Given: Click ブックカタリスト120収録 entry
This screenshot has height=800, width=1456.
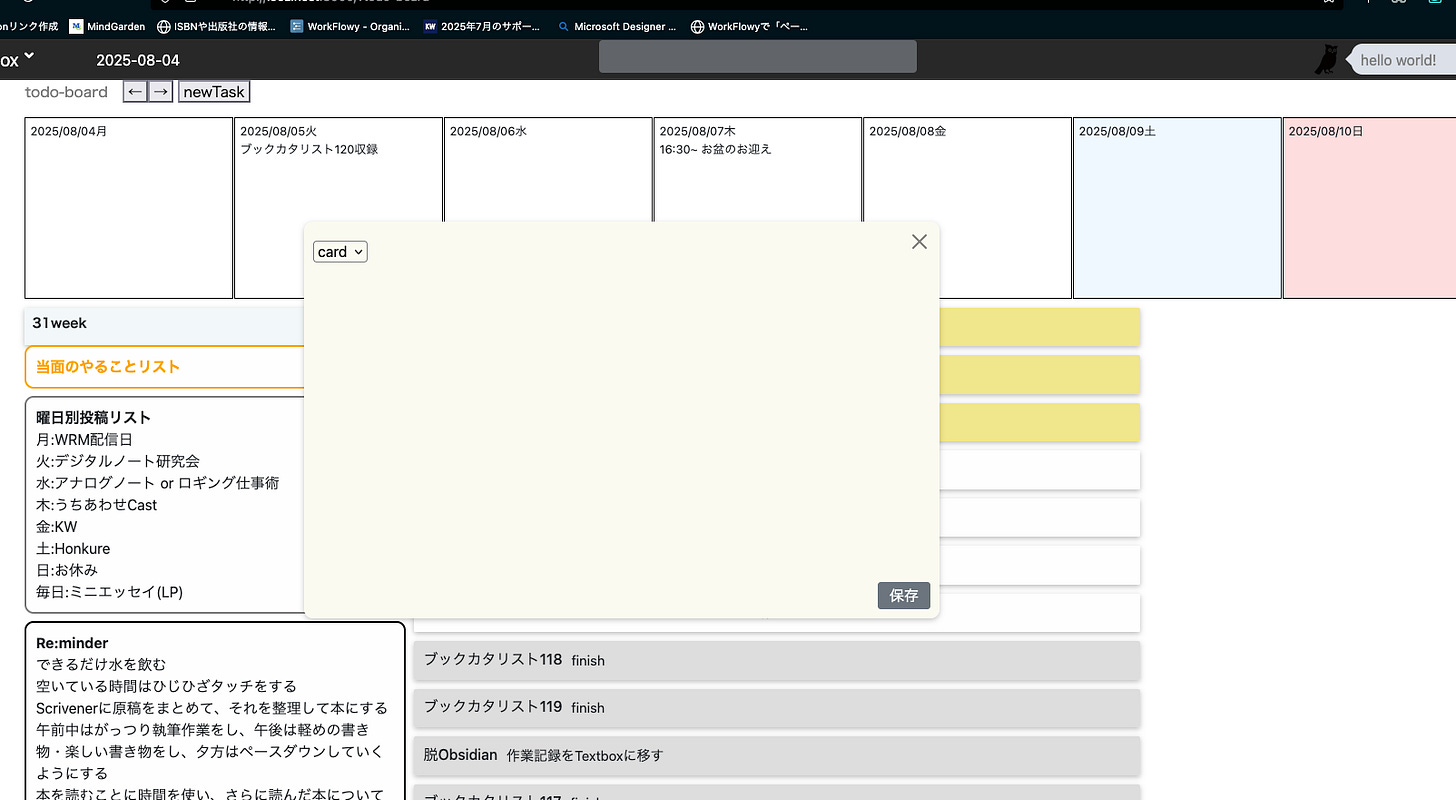Looking at the screenshot, I should coord(309,149).
